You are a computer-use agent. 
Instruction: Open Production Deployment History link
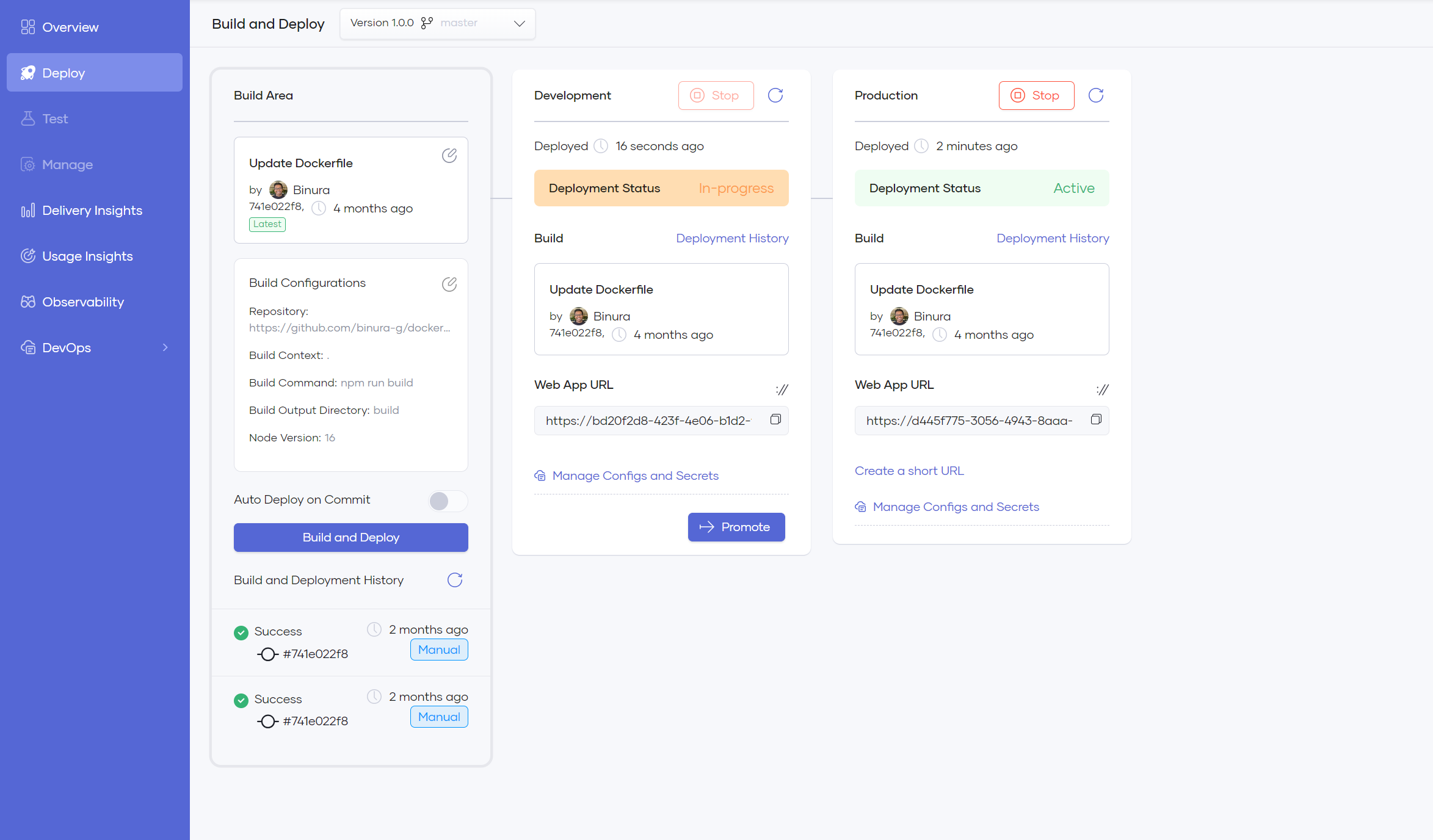(1053, 238)
